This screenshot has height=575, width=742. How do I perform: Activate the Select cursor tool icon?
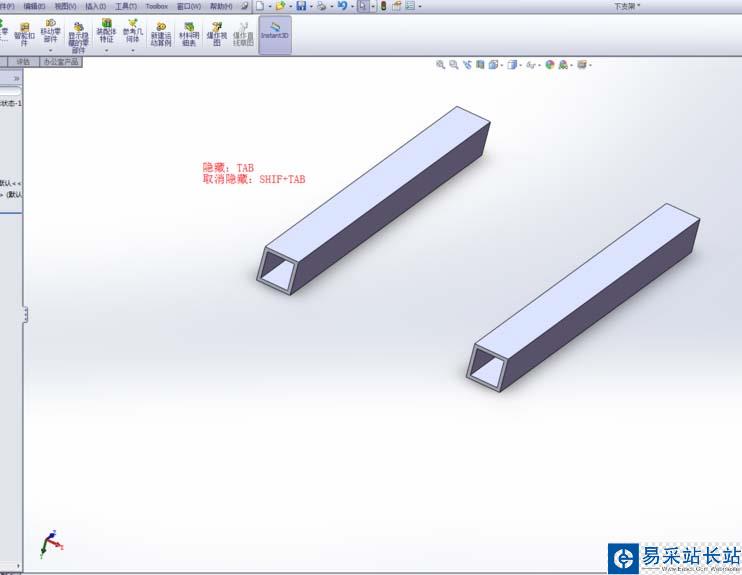click(x=363, y=6)
